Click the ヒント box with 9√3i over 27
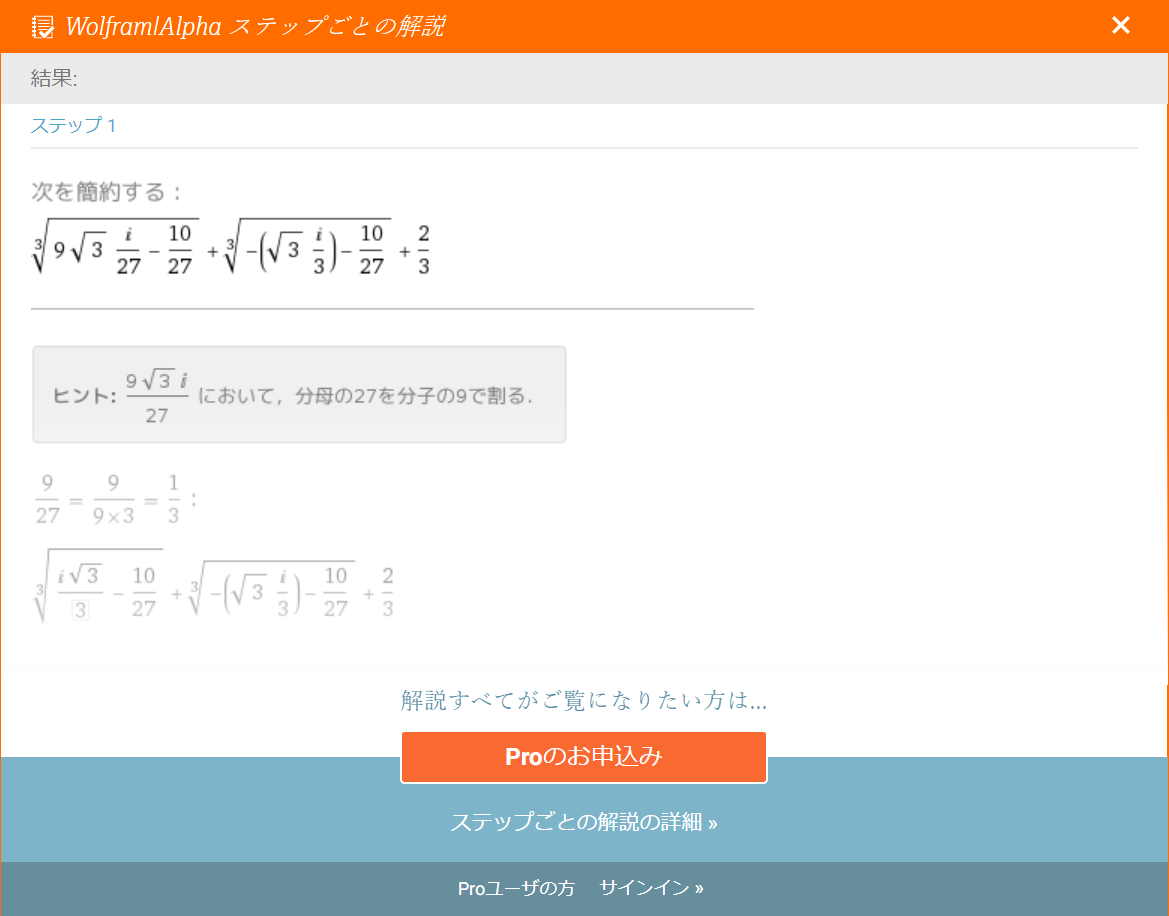Image resolution: width=1169 pixels, height=916 pixels. click(x=299, y=394)
